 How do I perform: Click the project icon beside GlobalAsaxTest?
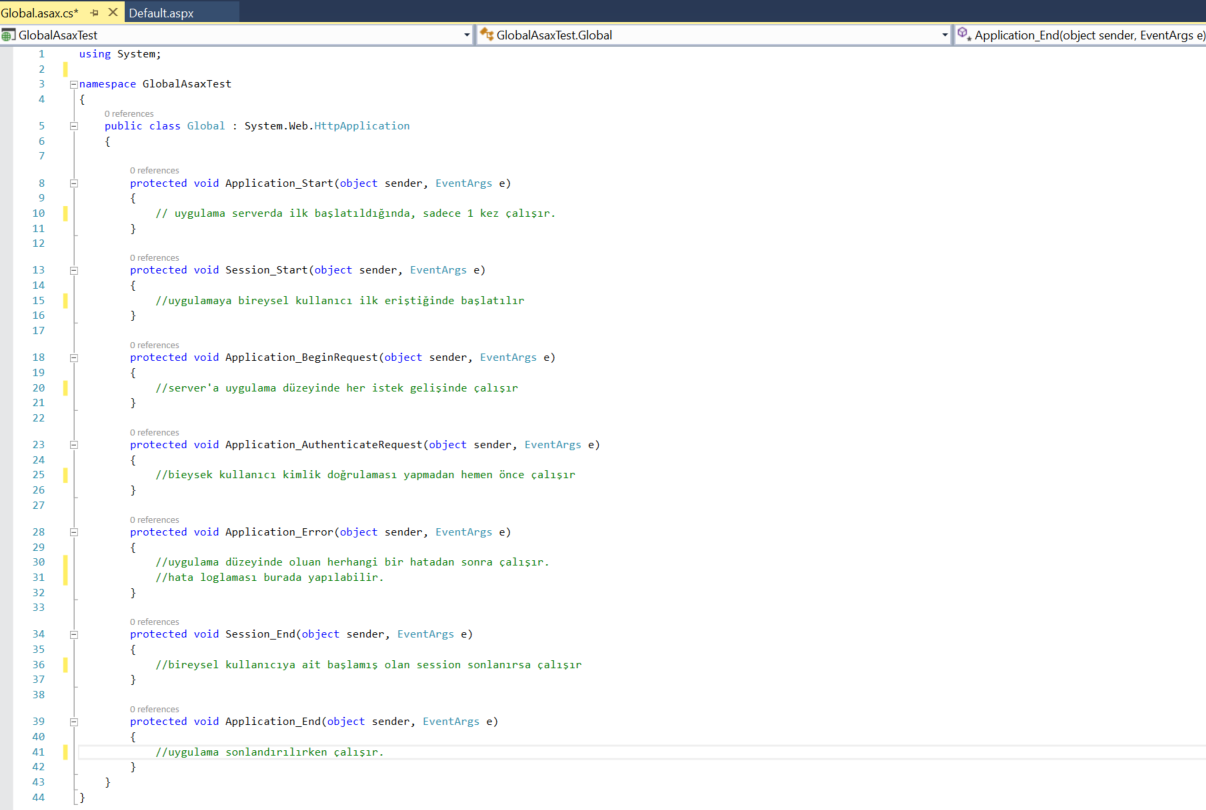(8, 35)
